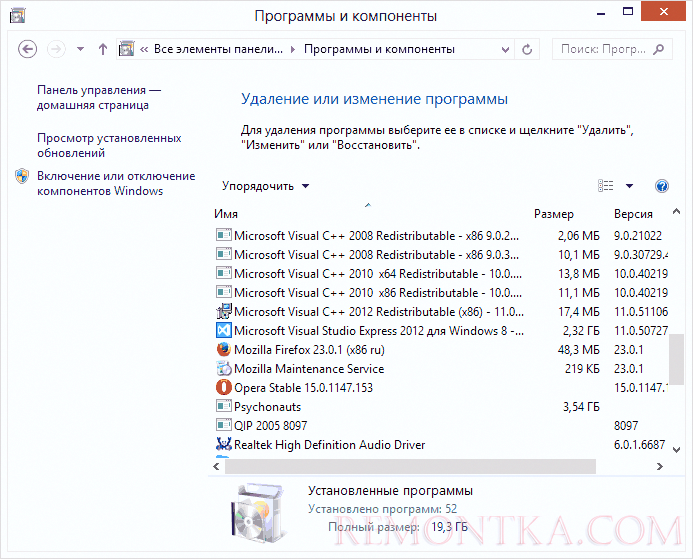The image size is (693, 559).
Task: Select Realtek High Definition Audio Driver name
Action: click(329, 445)
